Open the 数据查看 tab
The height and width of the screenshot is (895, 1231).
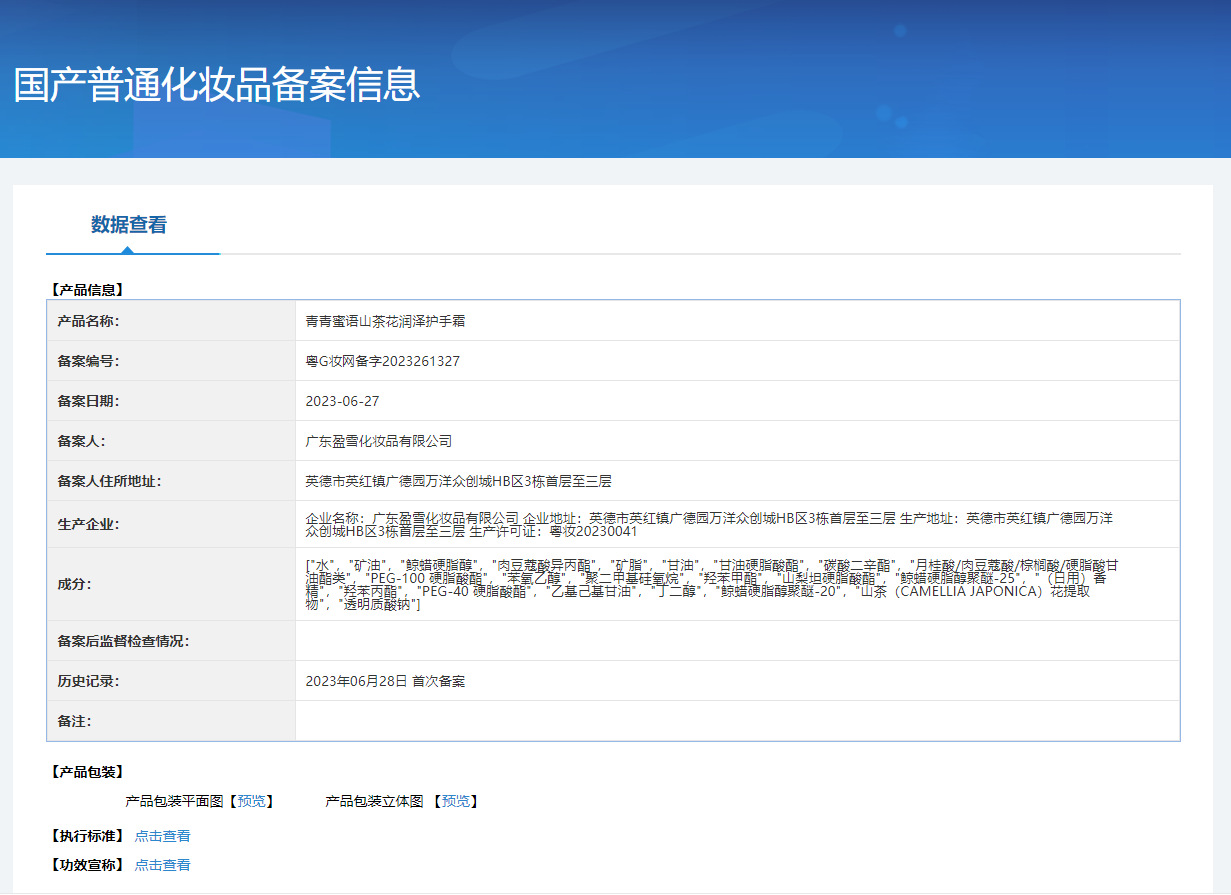pyautogui.click(x=129, y=225)
